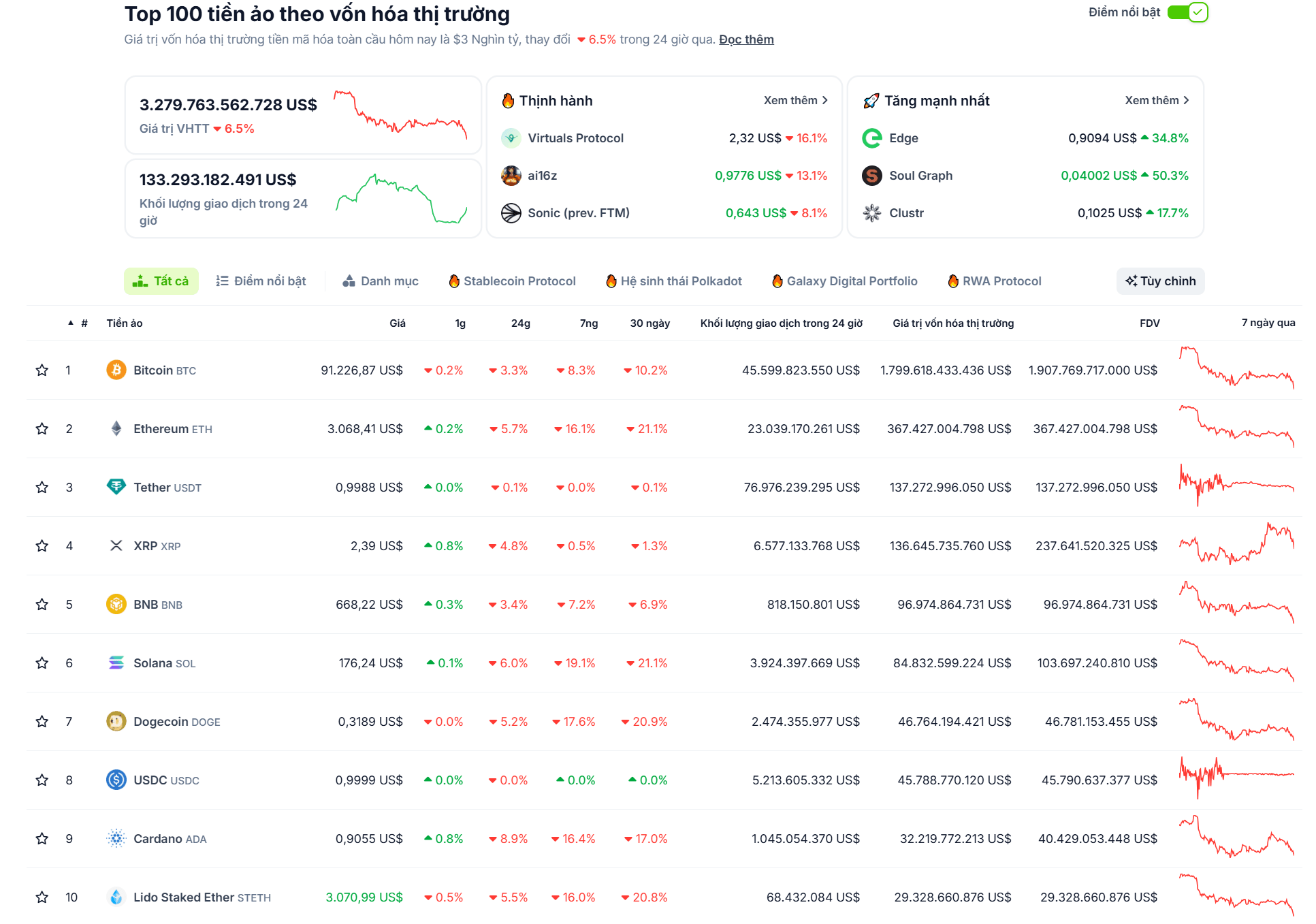Open Bitcoin's 7-day sparkline chart

pos(1237,368)
